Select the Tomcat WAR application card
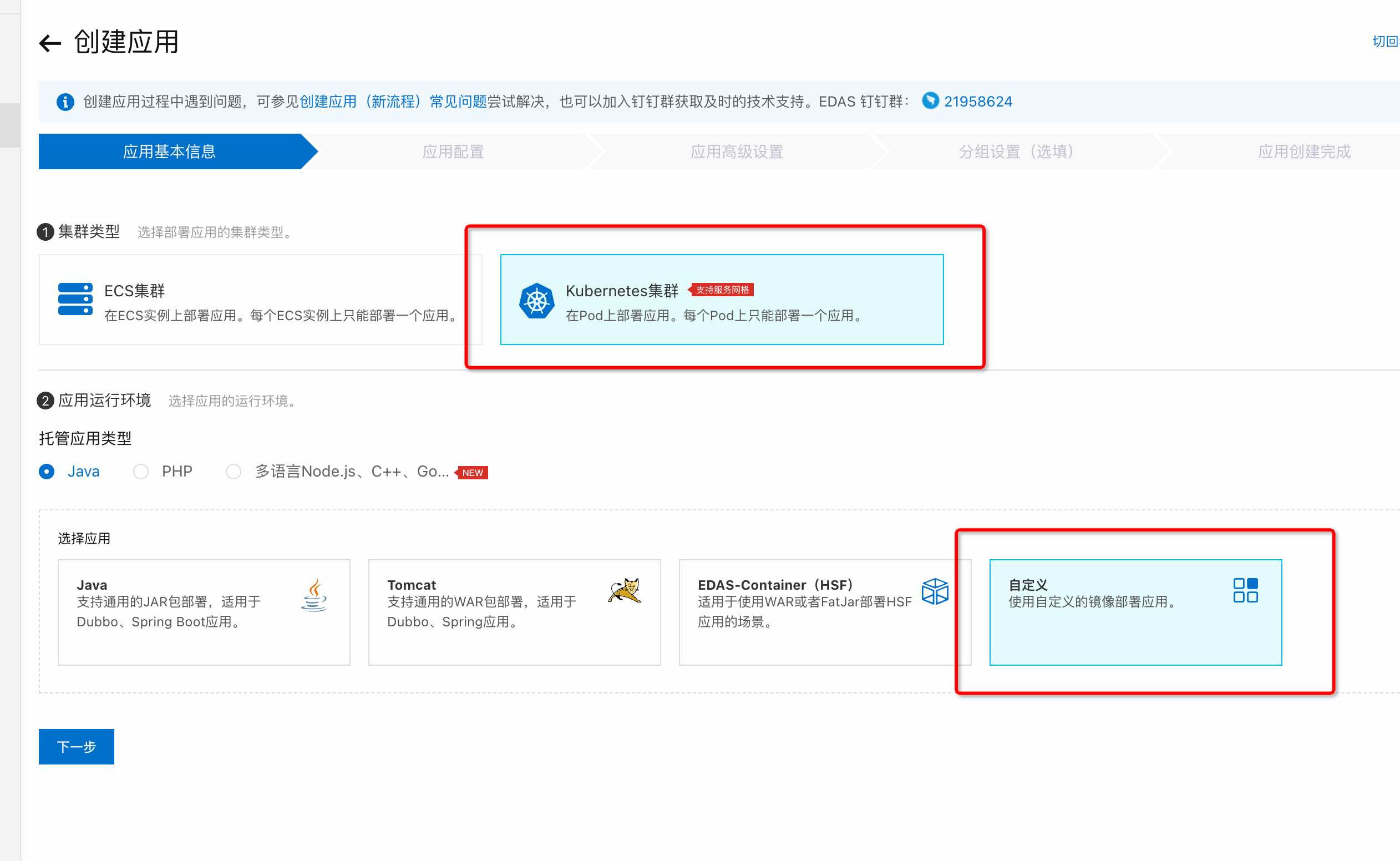This screenshot has width=1400, height=861. 514,612
